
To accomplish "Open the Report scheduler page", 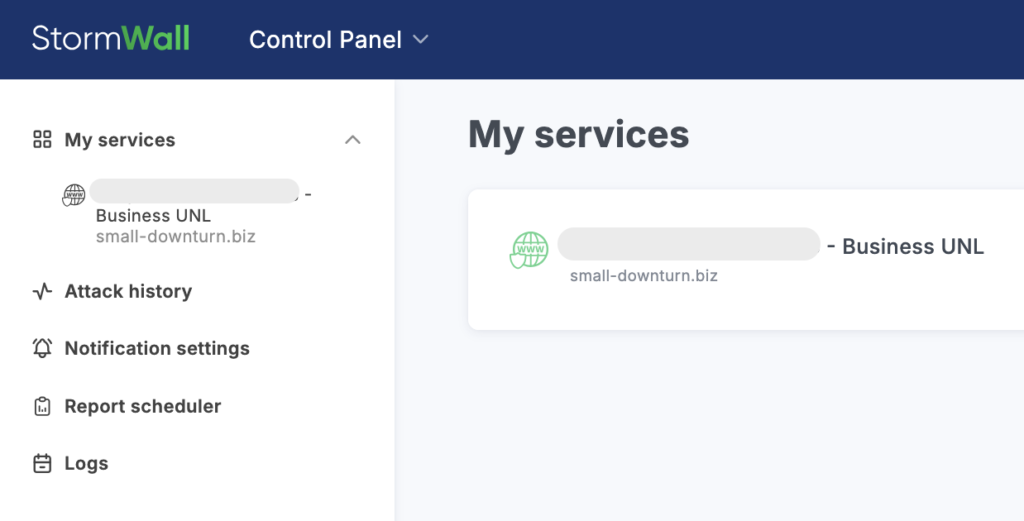I will (x=143, y=407).
